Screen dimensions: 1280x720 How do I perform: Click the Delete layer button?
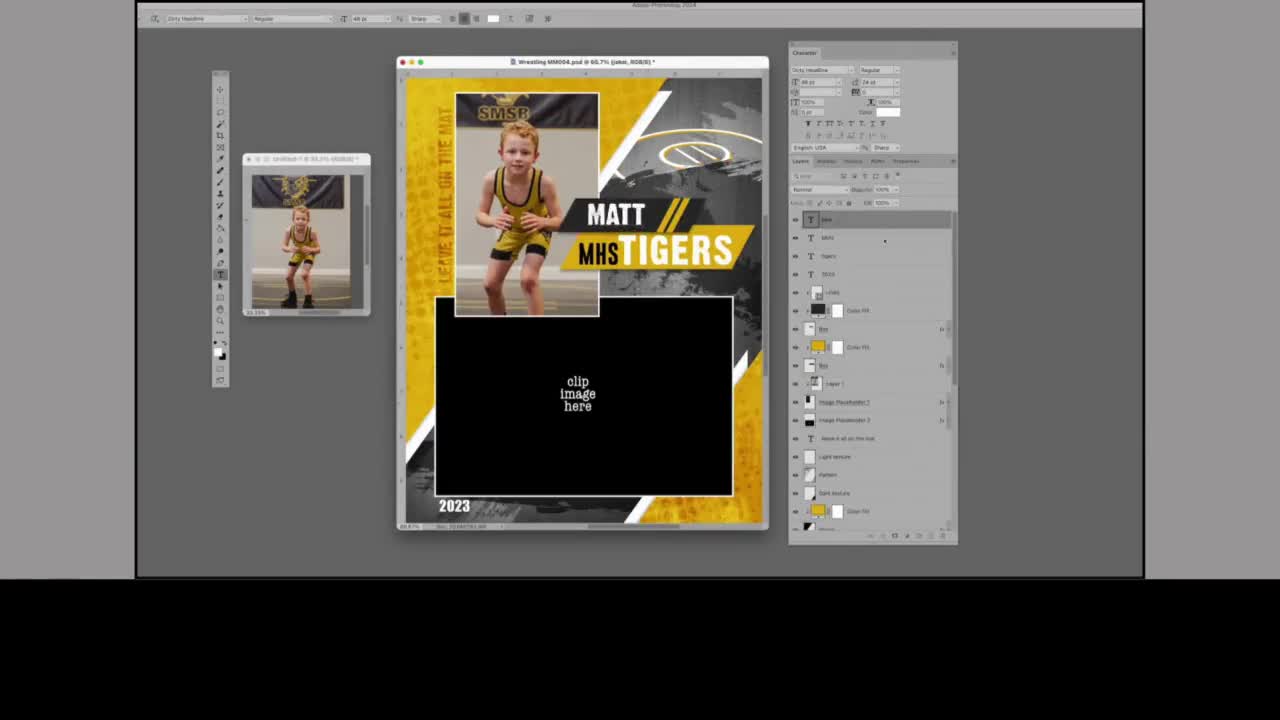[943, 536]
